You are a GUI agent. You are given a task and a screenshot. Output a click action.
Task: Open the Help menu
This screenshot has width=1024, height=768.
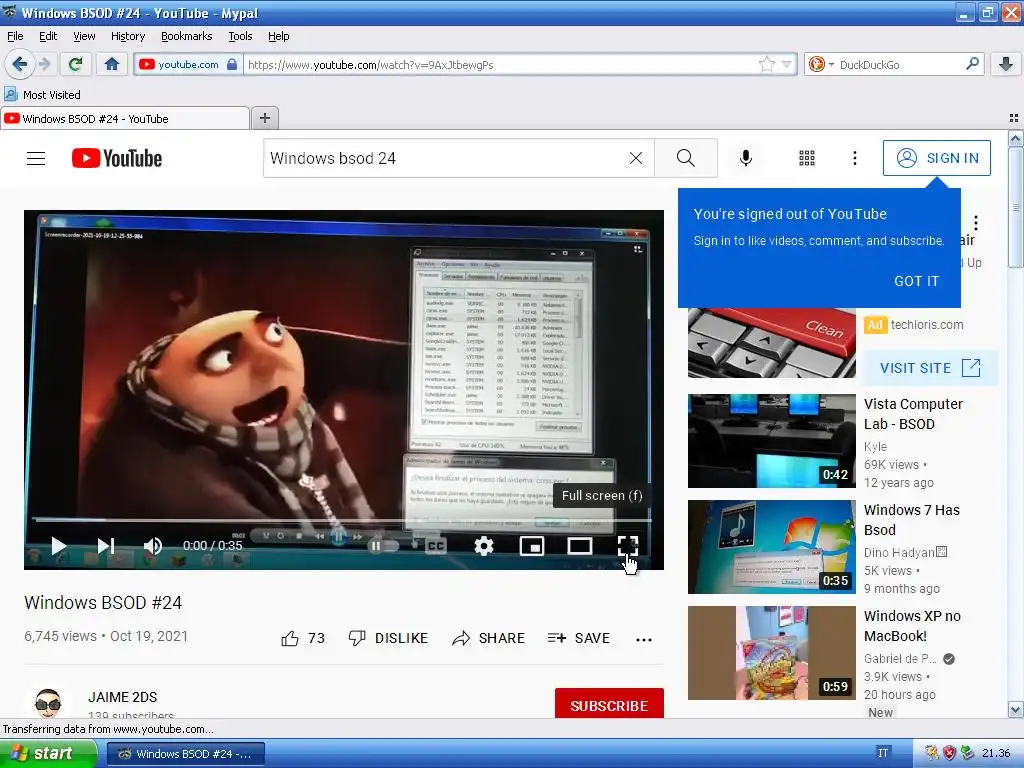[279, 37]
